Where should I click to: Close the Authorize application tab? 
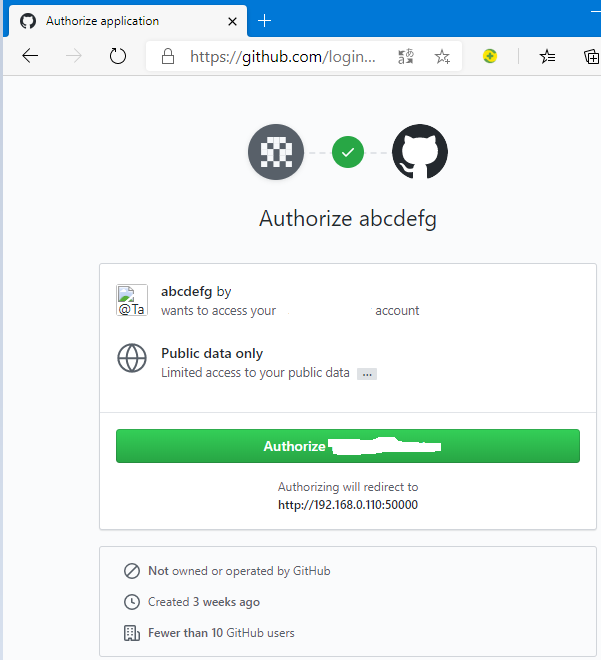[x=232, y=21]
